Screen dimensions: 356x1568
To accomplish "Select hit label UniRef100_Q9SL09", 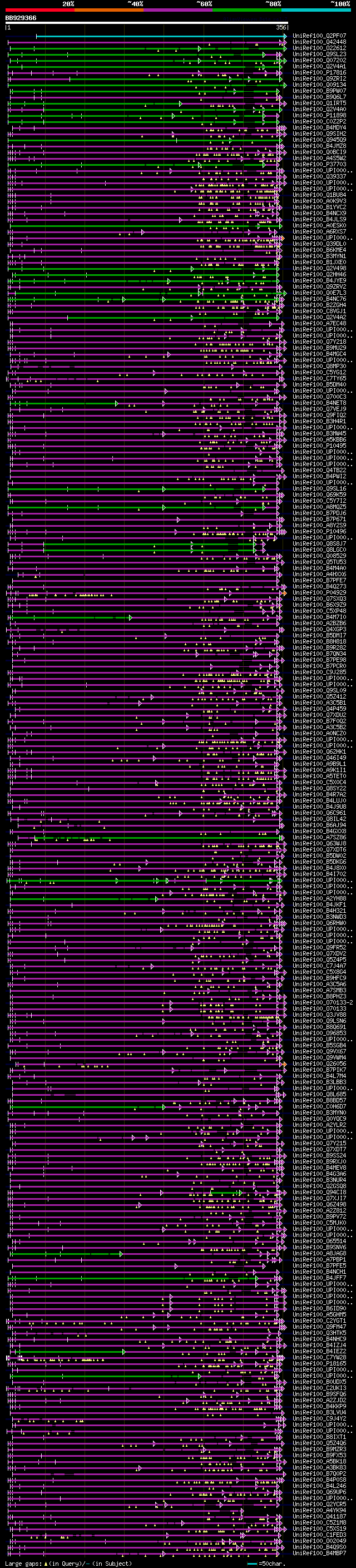I will point(319,690).
